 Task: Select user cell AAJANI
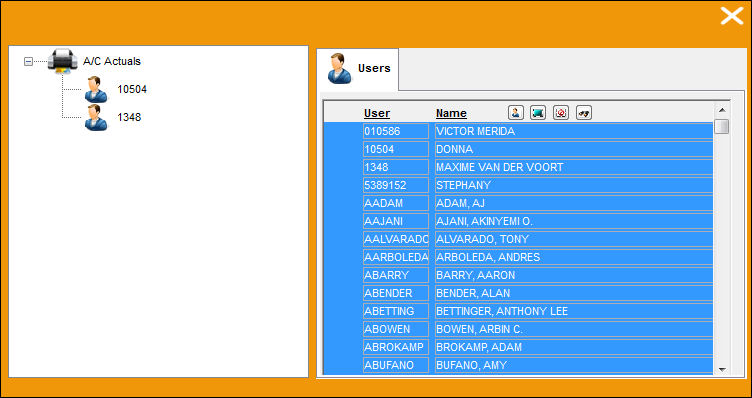tap(396, 221)
